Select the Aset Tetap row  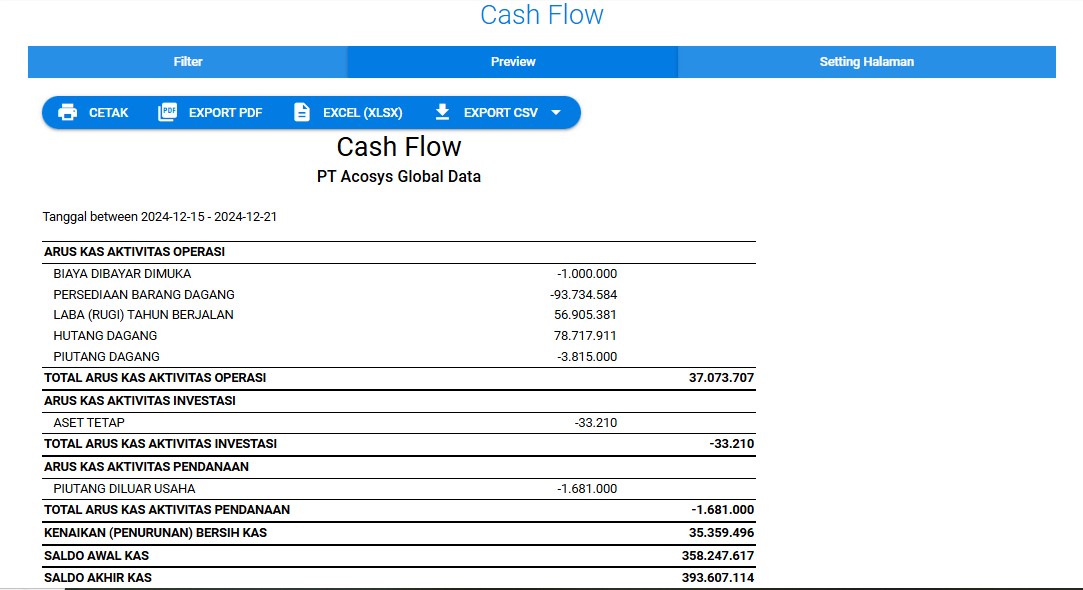[x=89, y=423]
